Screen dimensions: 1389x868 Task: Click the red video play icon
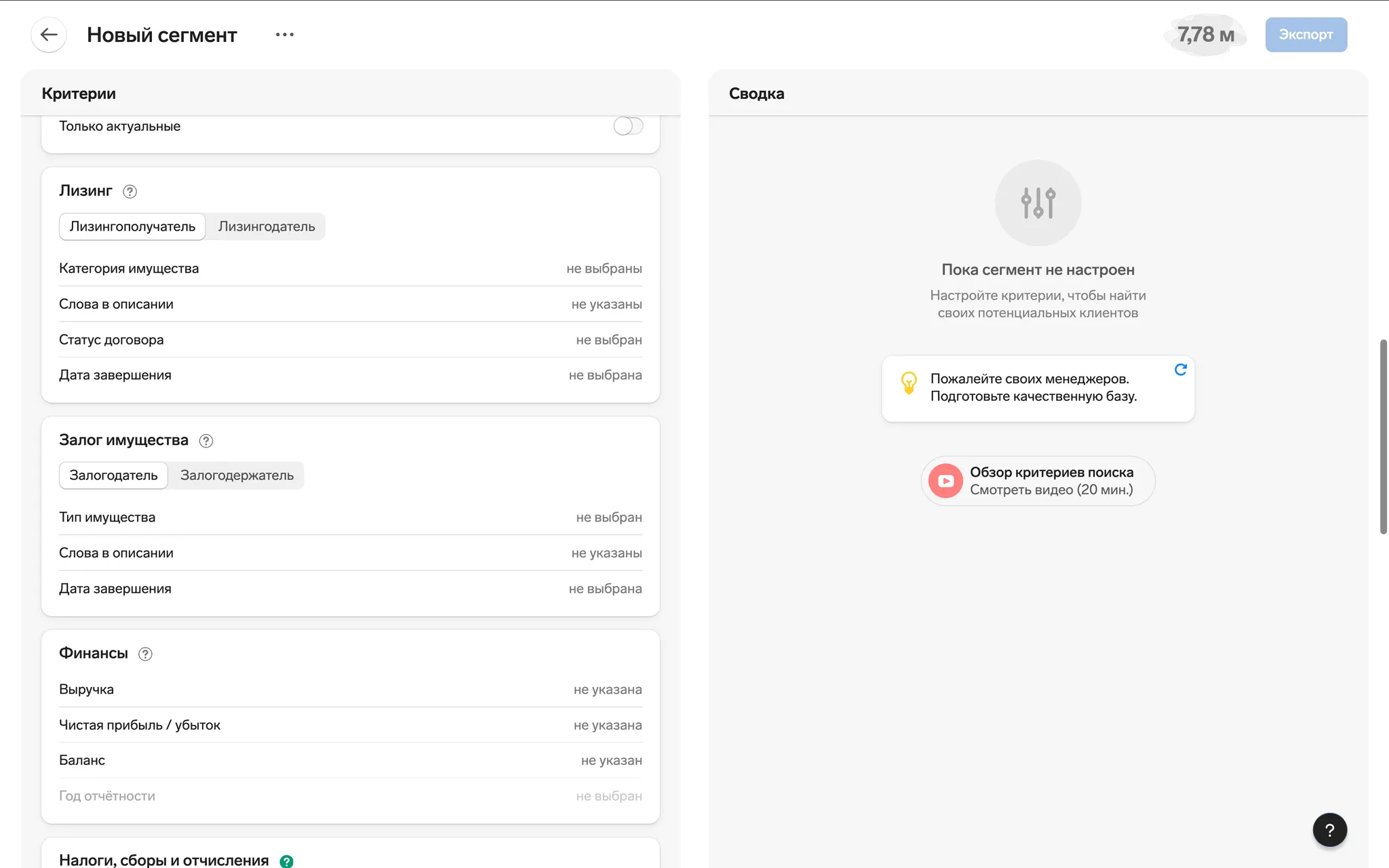[x=945, y=481]
